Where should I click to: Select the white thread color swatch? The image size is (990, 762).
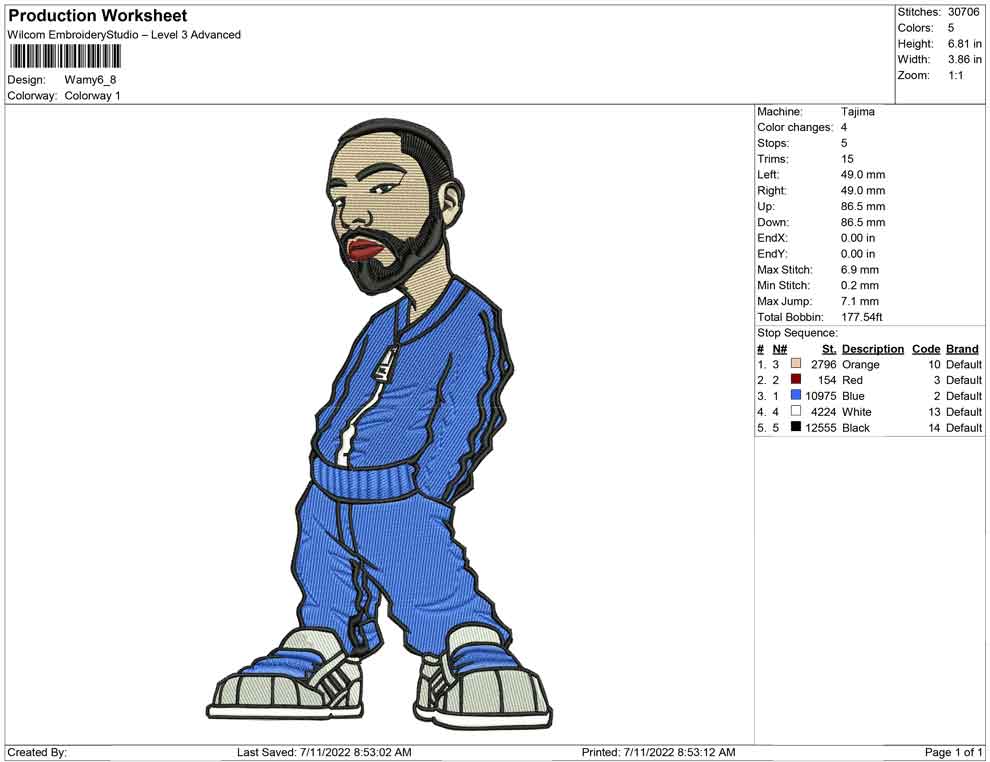coord(796,412)
